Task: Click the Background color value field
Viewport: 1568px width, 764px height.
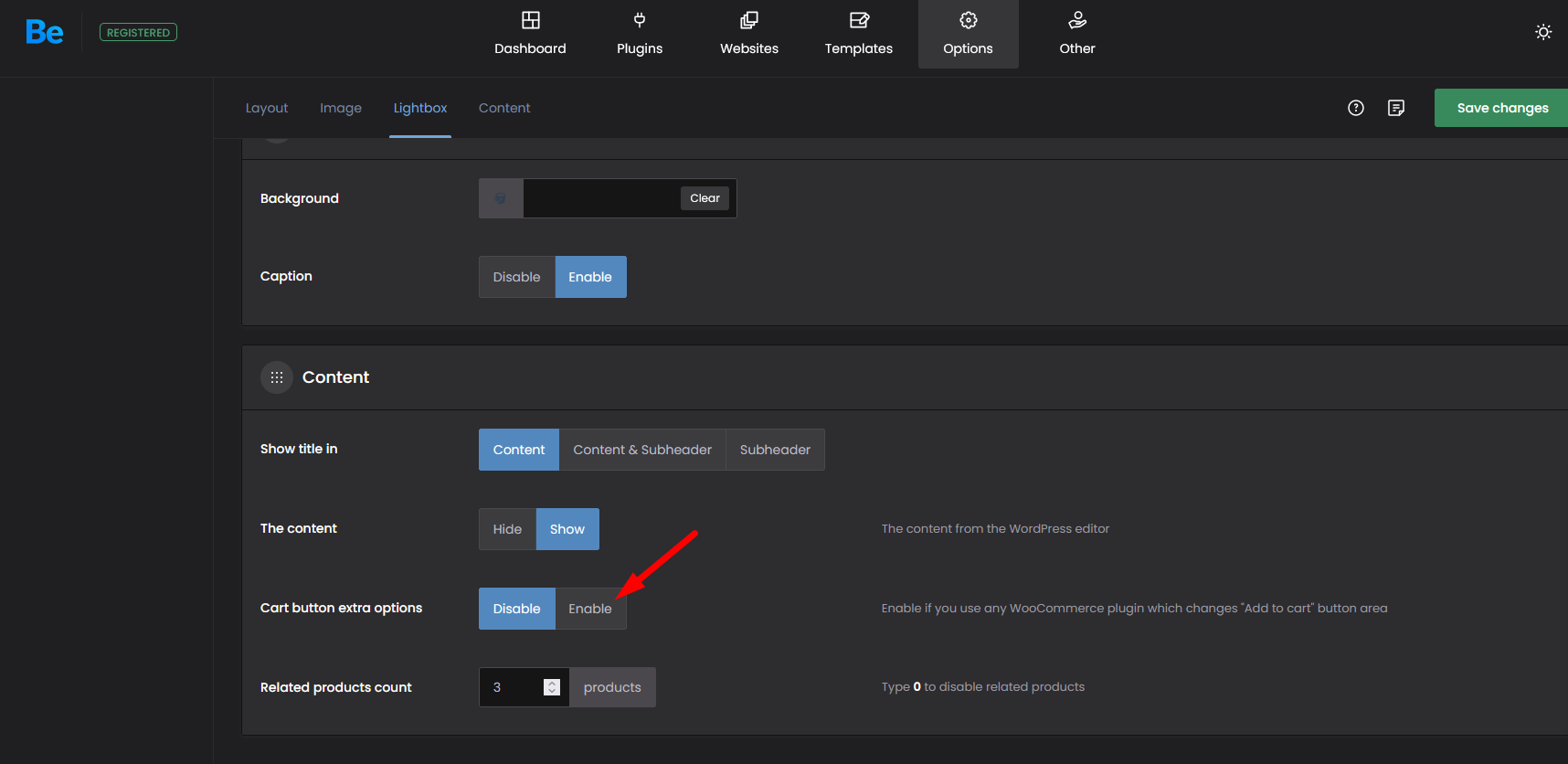Action: (x=600, y=198)
